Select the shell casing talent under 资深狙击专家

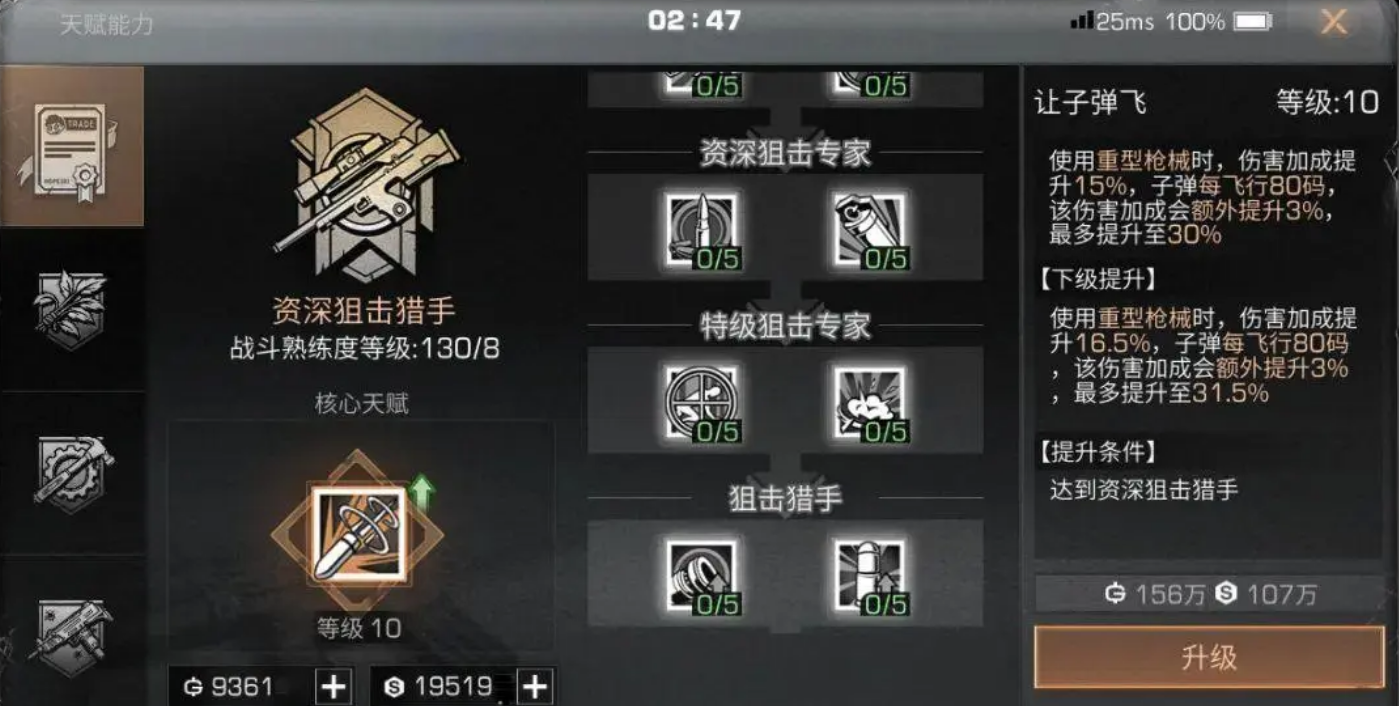(x=870, y=229)
